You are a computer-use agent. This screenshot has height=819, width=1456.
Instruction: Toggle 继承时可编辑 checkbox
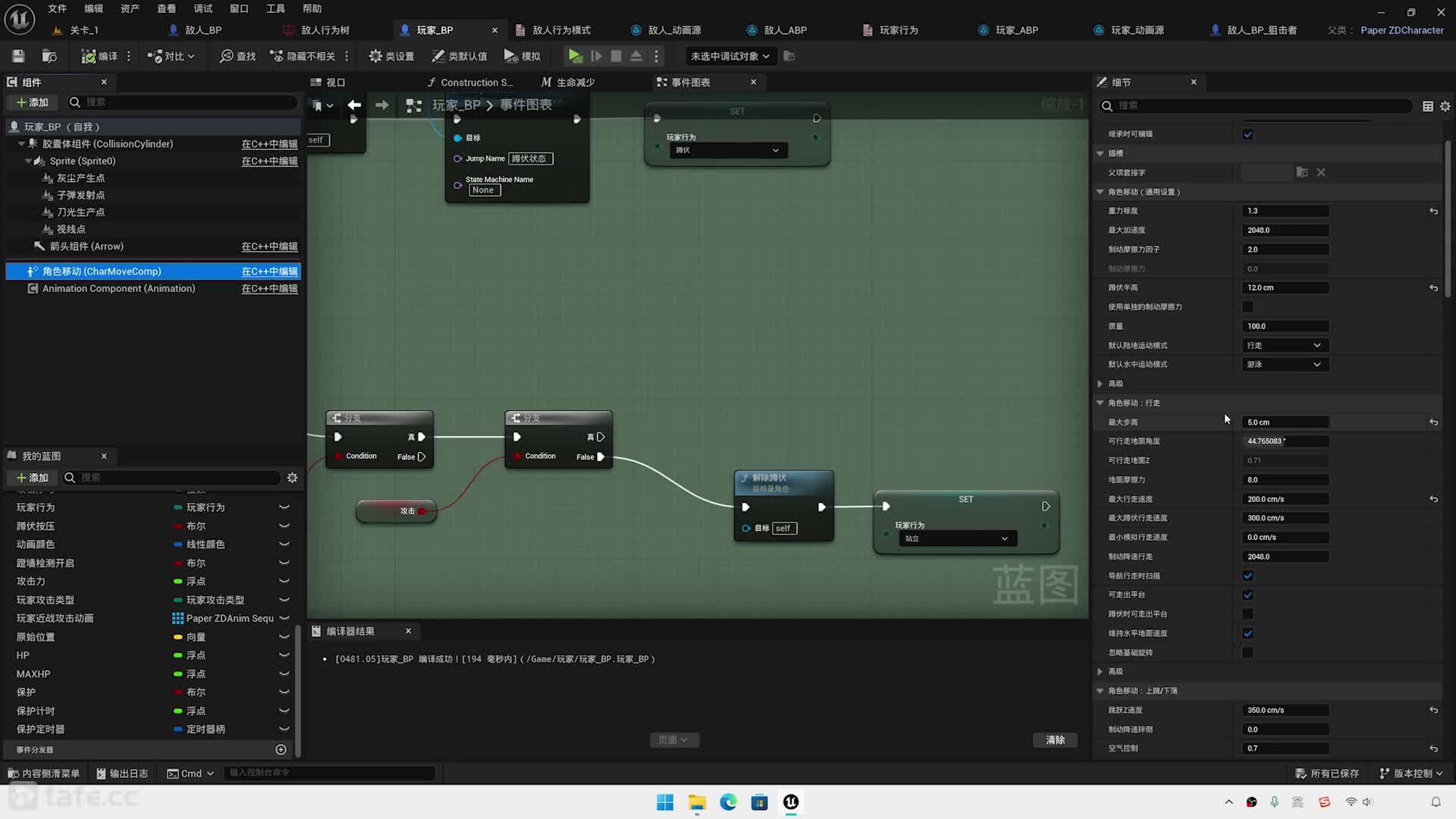[x=1247, y=134]
